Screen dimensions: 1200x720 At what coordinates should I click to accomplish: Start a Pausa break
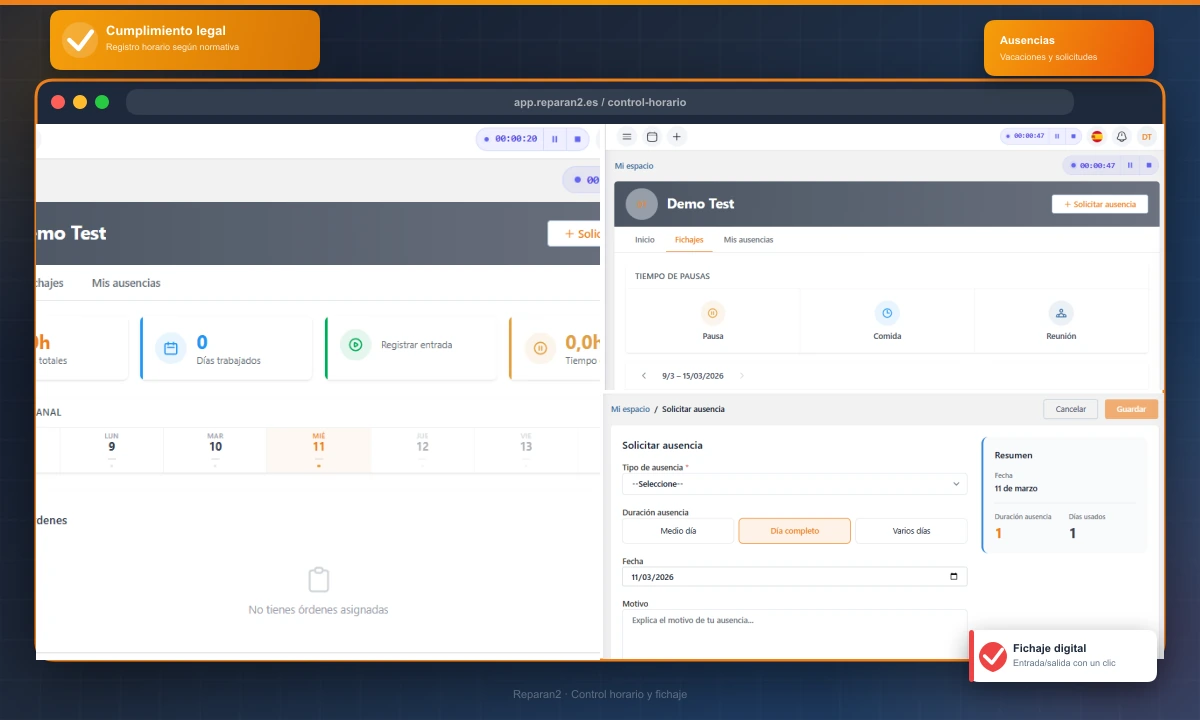(712, 313)
